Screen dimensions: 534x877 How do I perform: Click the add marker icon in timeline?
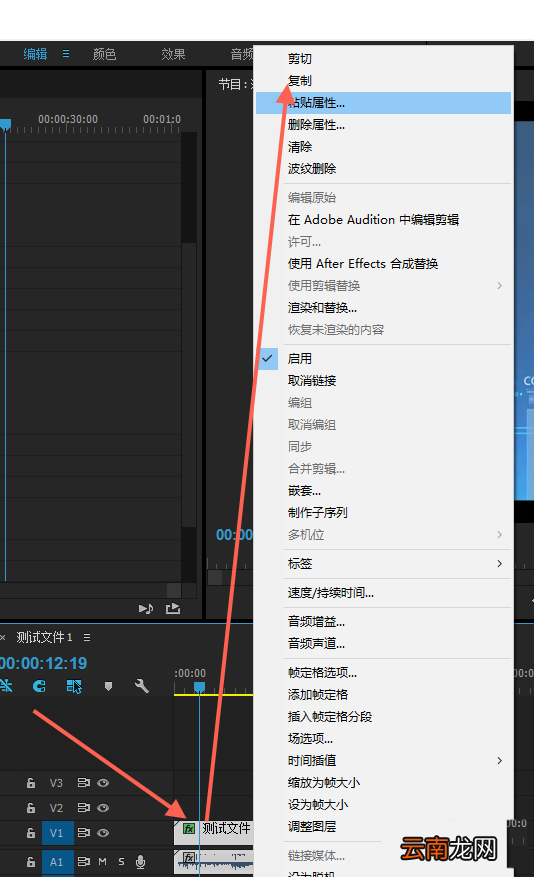(108, 686)
